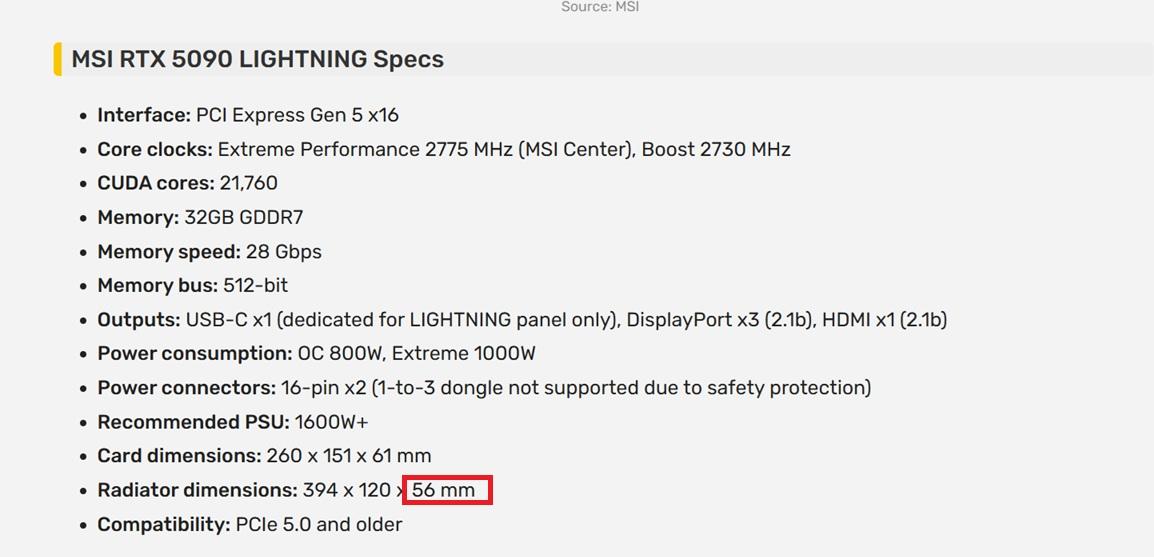Click the "512-bit" memory bus value
Viewport: 1154px width, 557px height.
(x=255, y=285)
